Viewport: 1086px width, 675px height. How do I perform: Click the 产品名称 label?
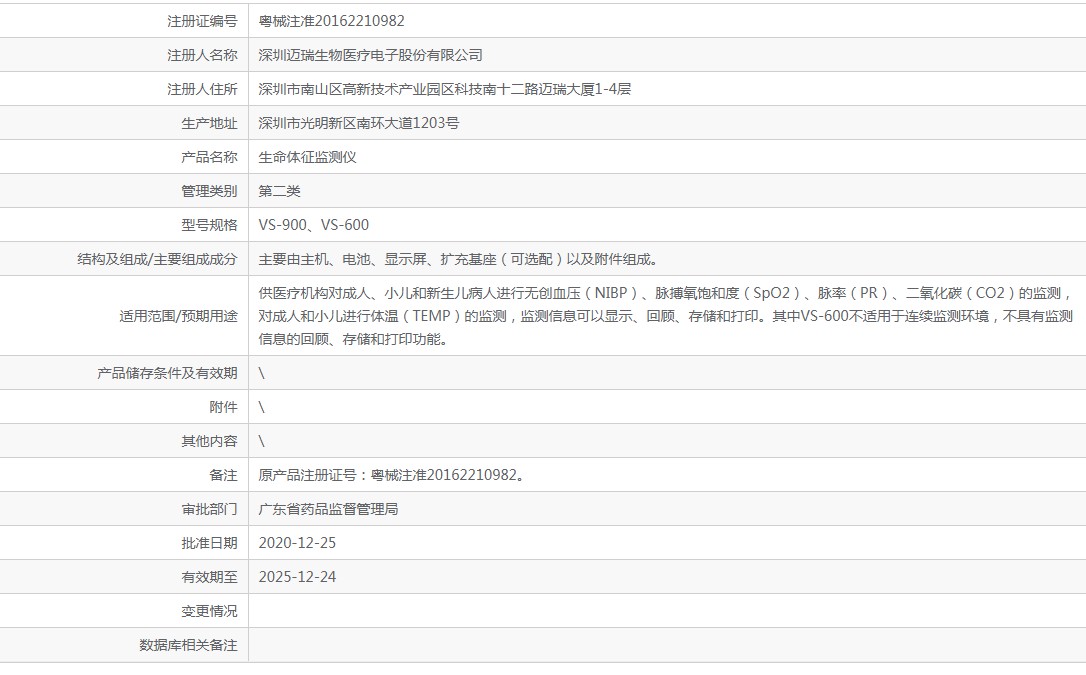click(209, 157)
